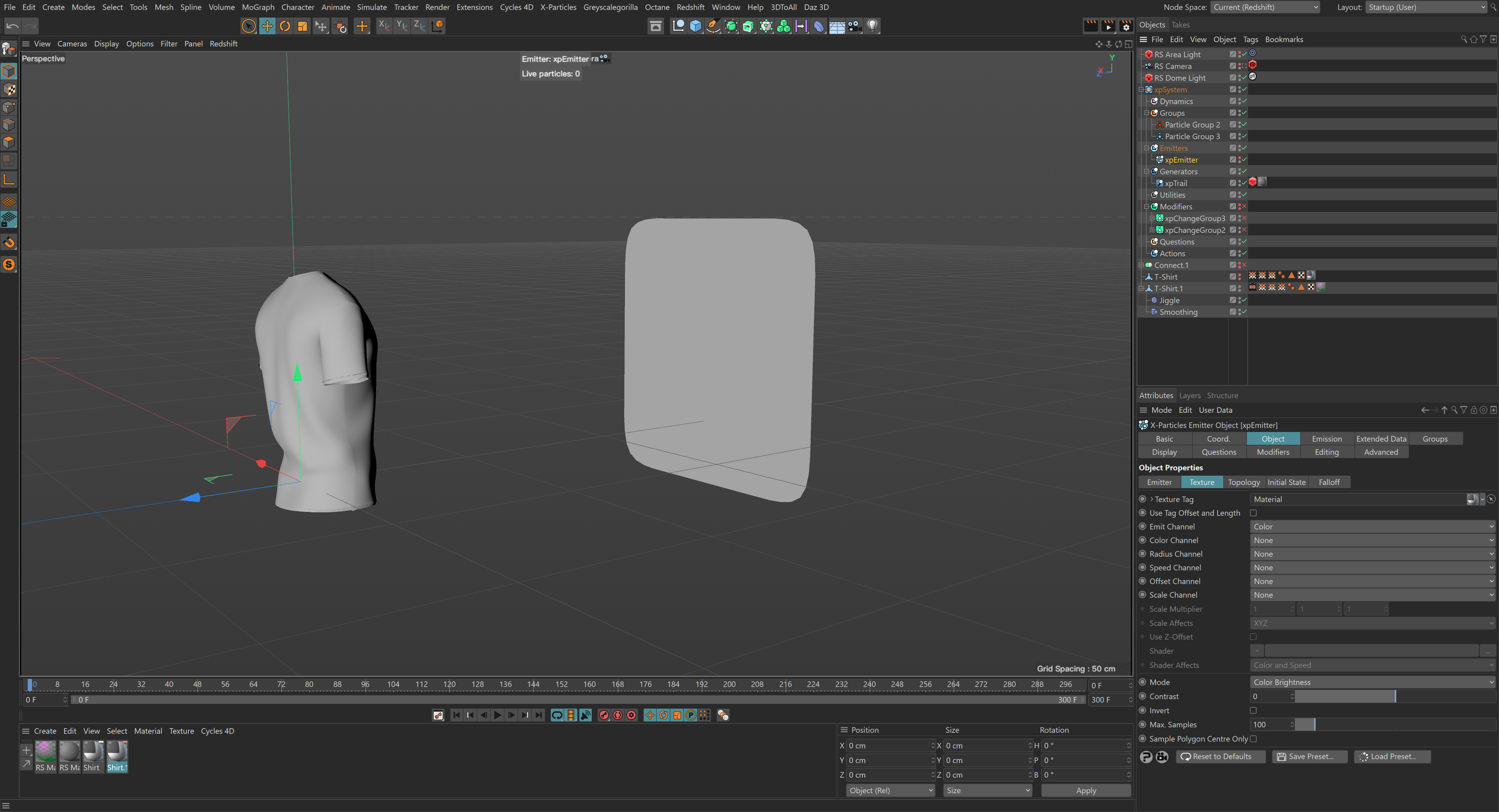The height and width of the screenshot is (812, 1499).
Task: Select the Texture mode checkered icon
Action: point(9,90)
